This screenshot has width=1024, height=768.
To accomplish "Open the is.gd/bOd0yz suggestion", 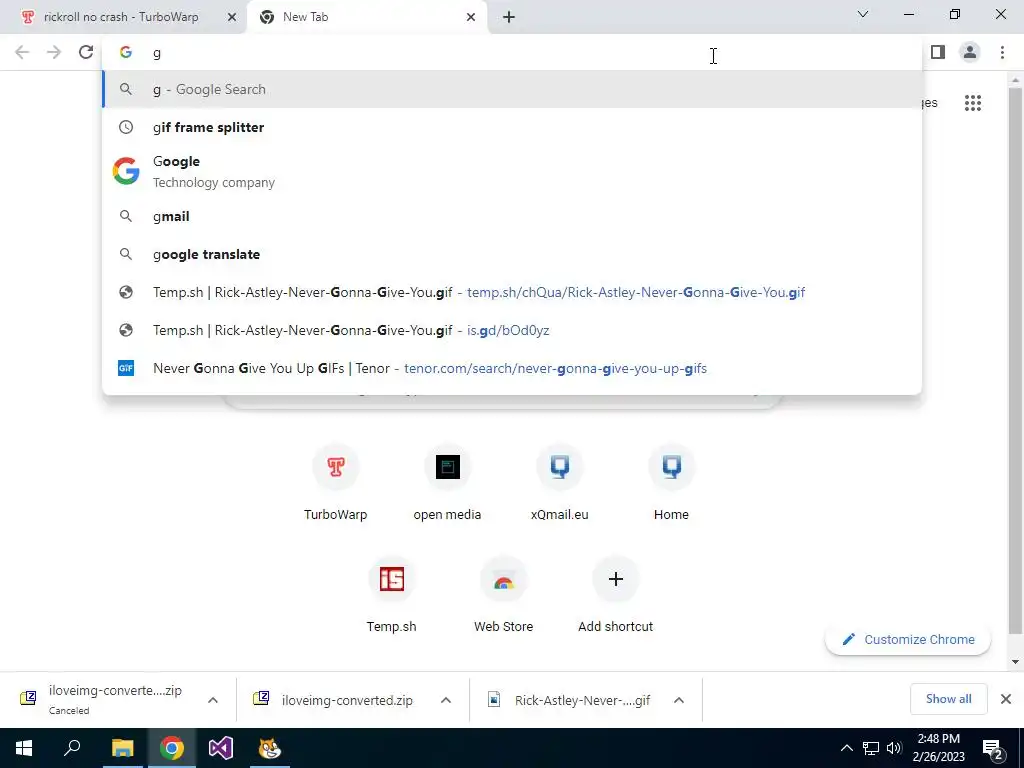I will (x=512, y=330).
